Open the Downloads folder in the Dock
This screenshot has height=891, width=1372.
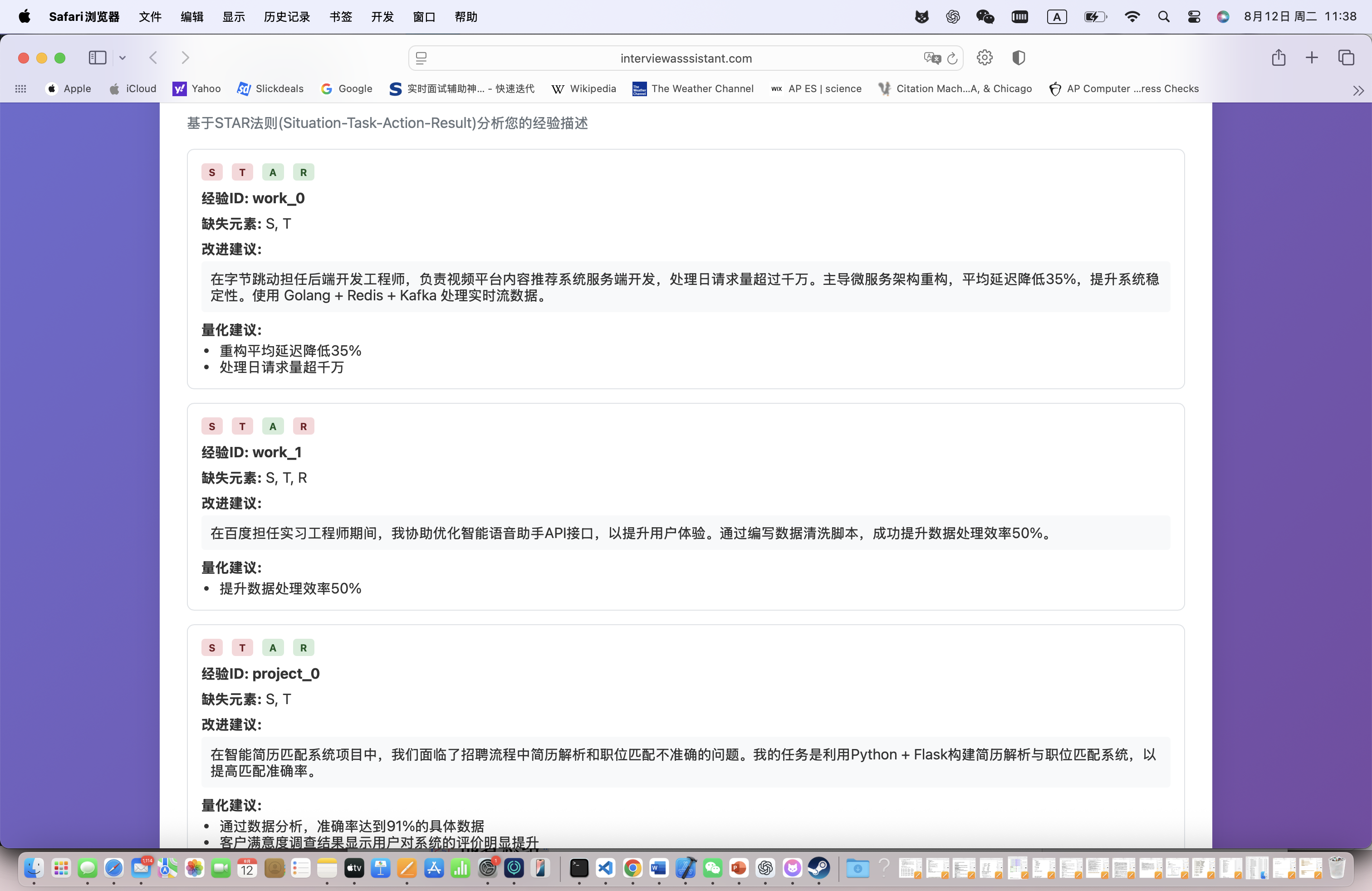[x=857, y=868]
